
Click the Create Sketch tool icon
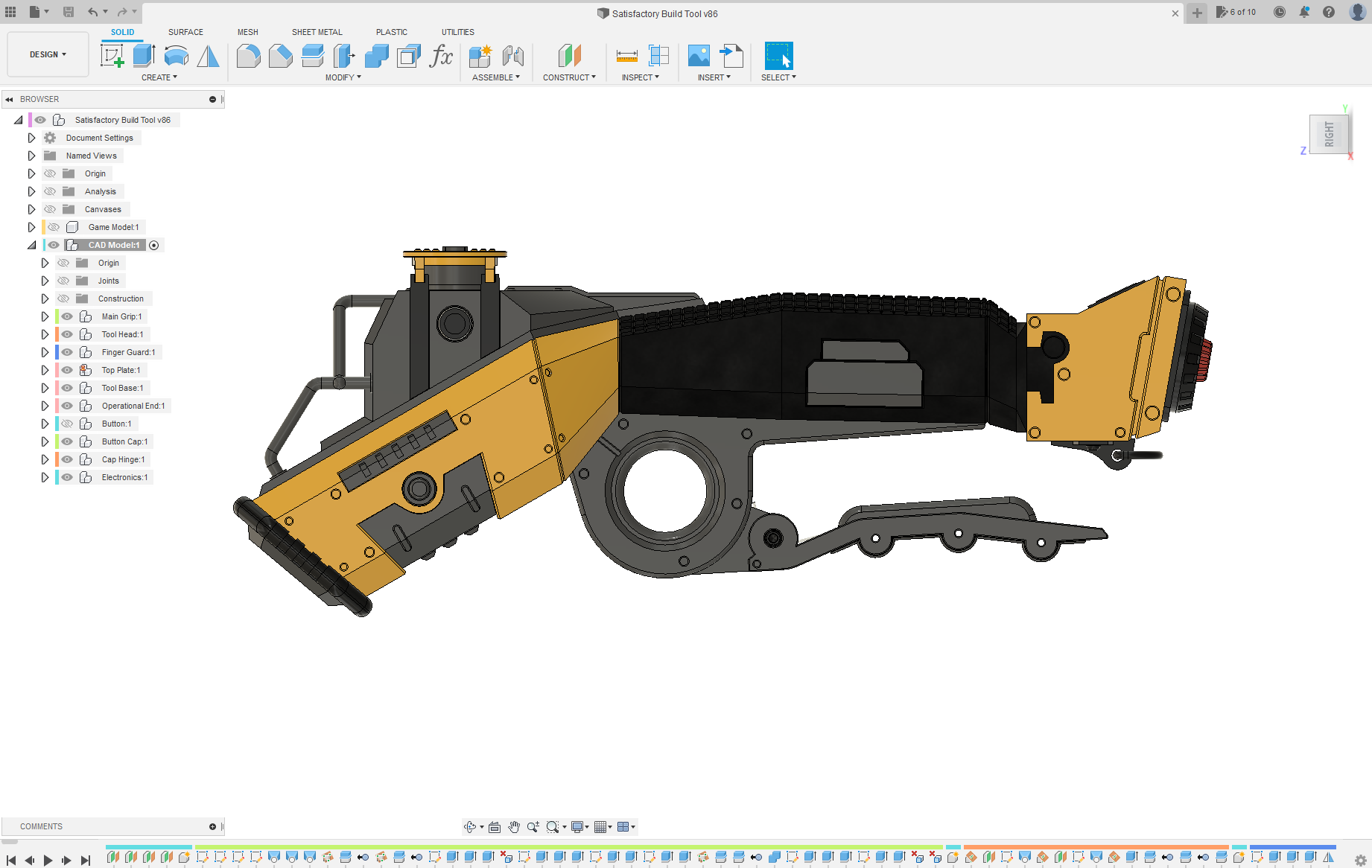tap(112, 56)
